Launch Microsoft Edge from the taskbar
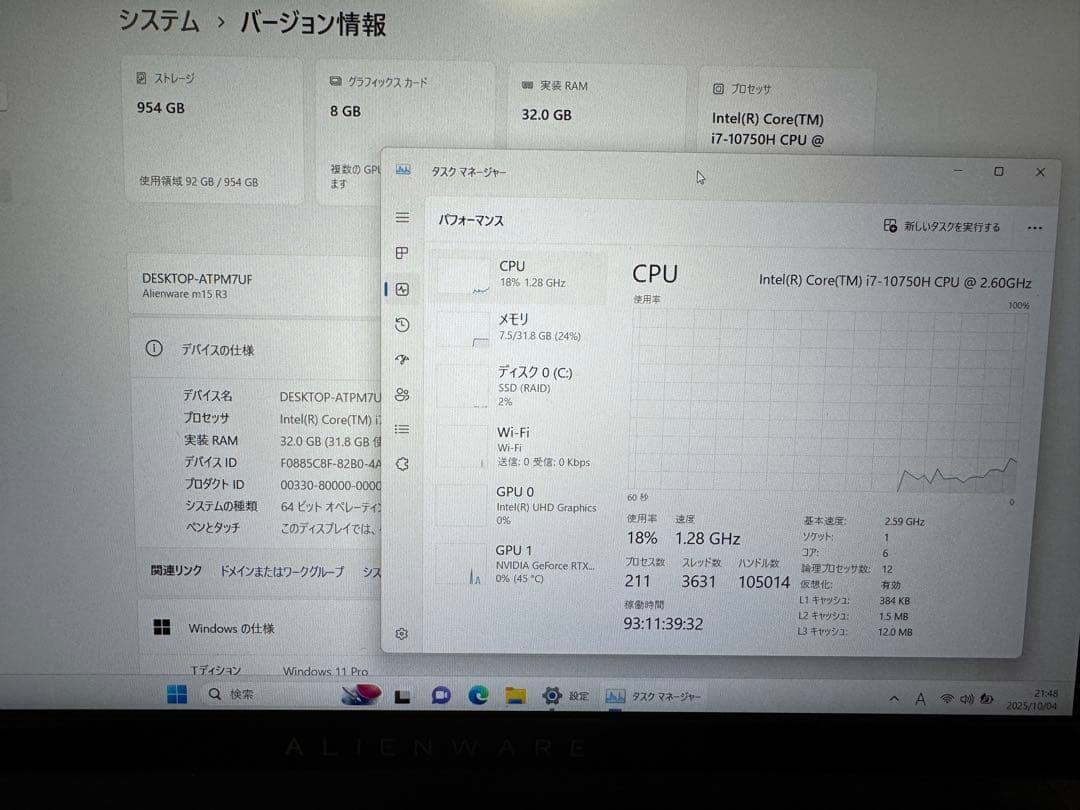 click(x=478, y=695)
